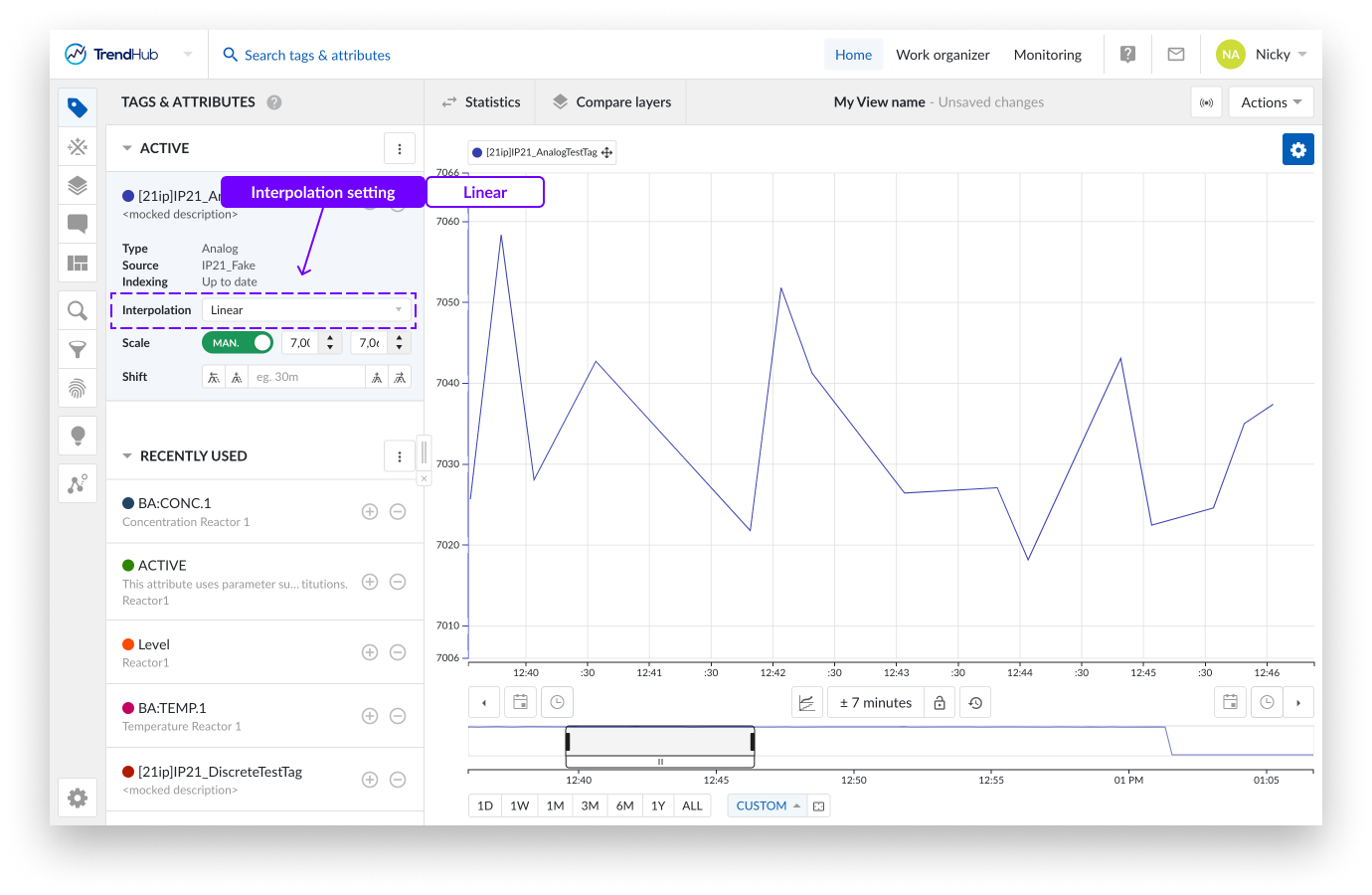Open the fingerprint sidebar icon
1372x895 pixels.
click(78, 388)
